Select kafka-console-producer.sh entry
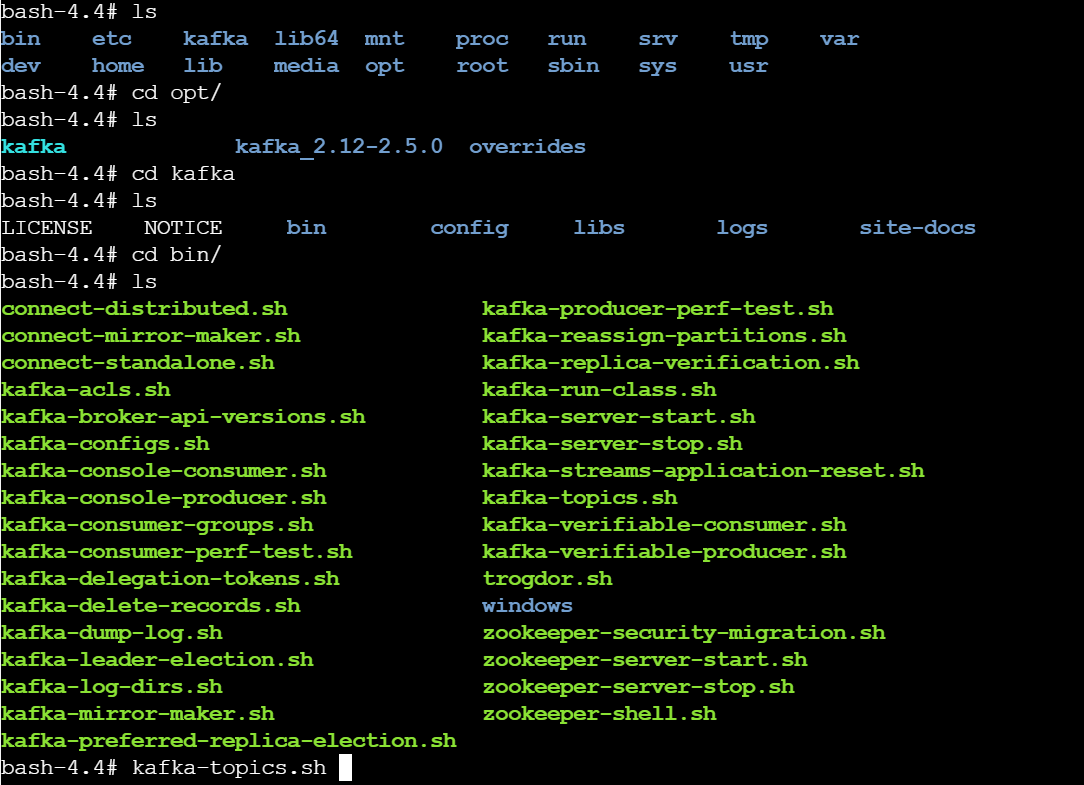 [x=164, y=497]
